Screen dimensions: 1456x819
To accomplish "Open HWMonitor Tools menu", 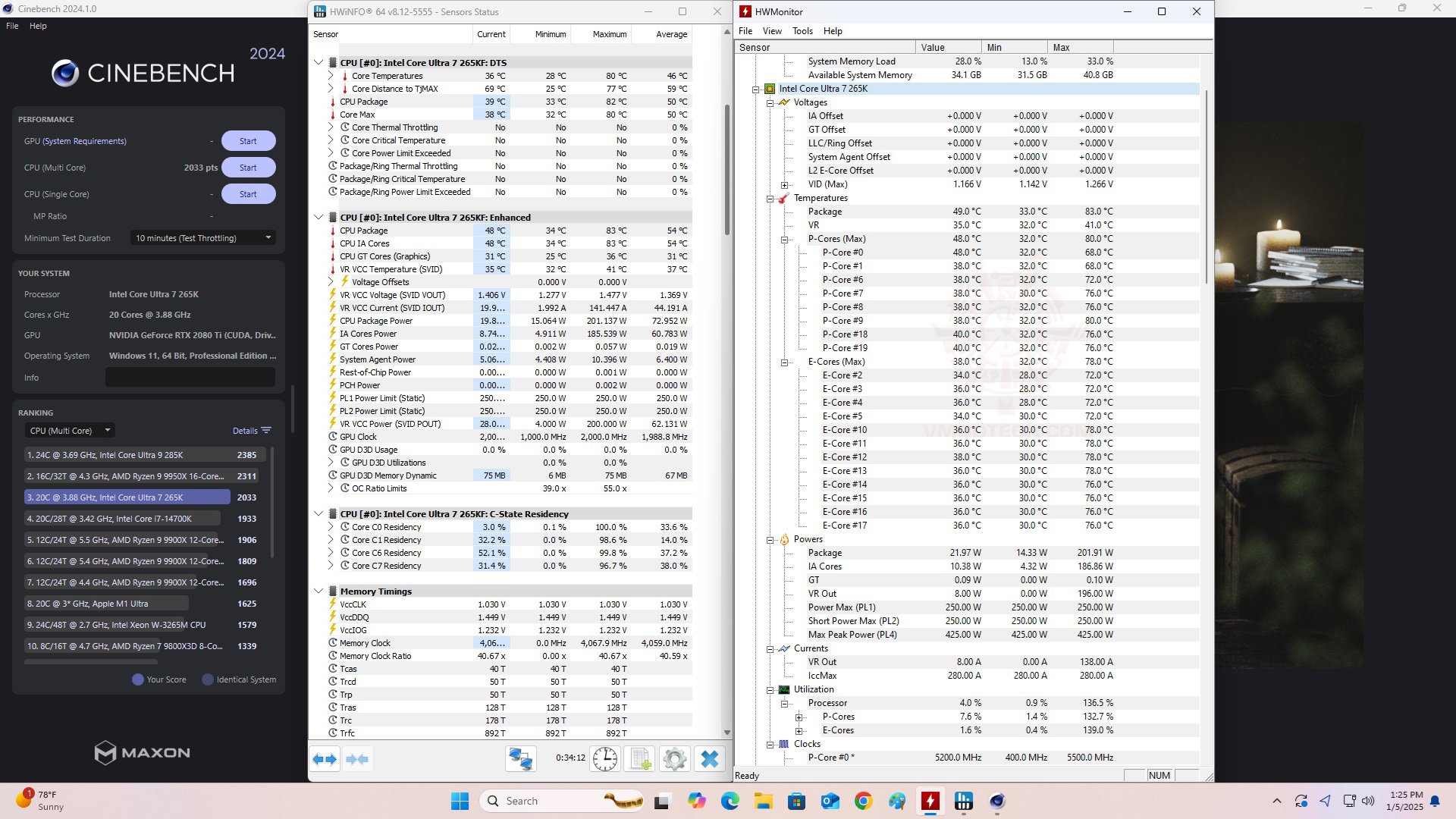I will point(802,31).
